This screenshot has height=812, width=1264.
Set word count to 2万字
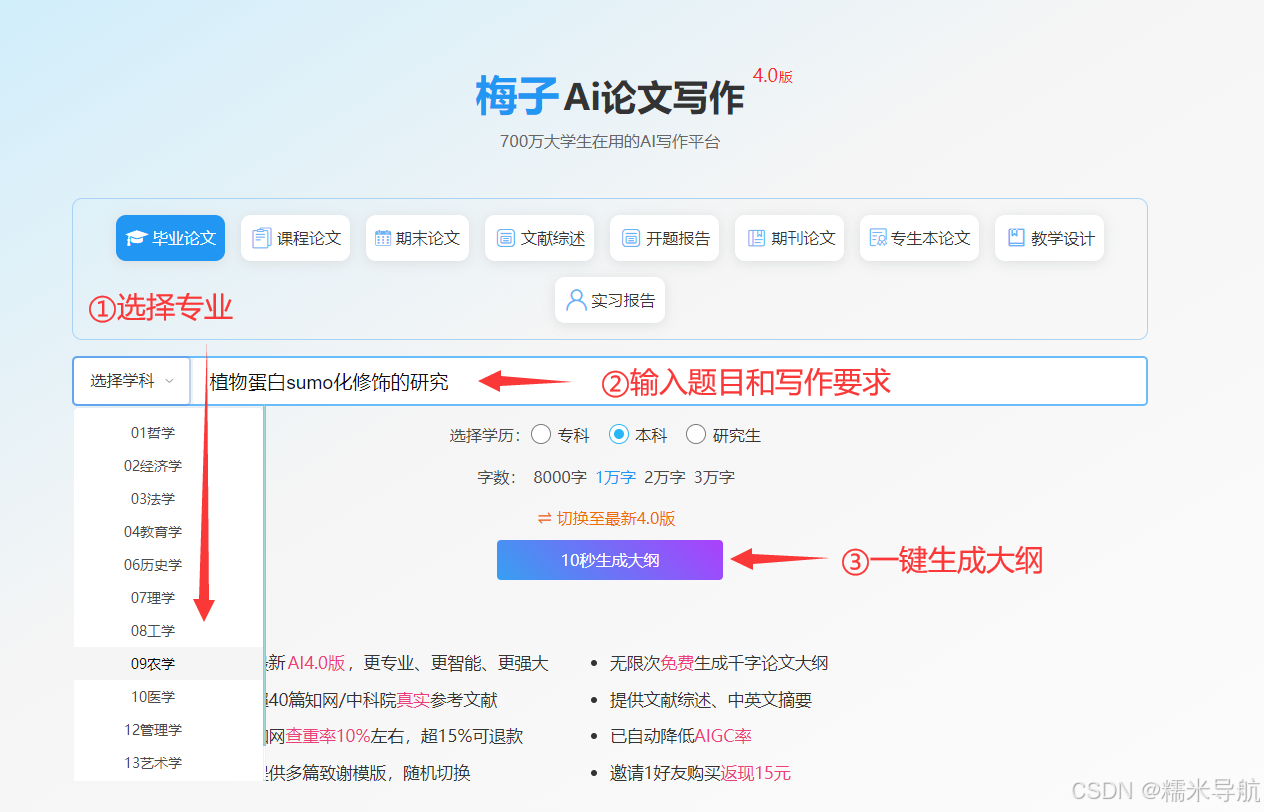[665, 477]
